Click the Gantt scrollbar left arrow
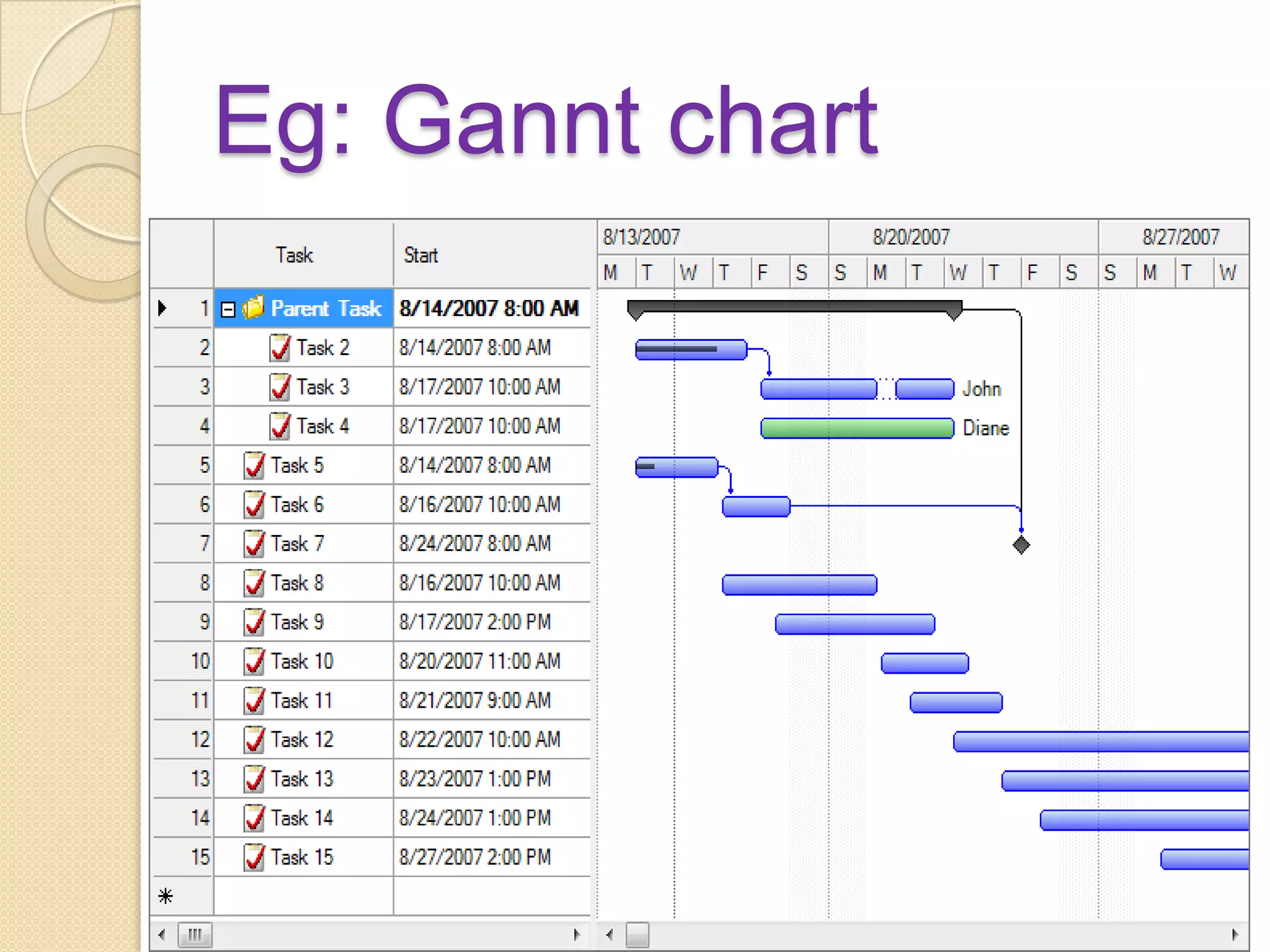The image size is (1270, 952). [x=610, y=935]
